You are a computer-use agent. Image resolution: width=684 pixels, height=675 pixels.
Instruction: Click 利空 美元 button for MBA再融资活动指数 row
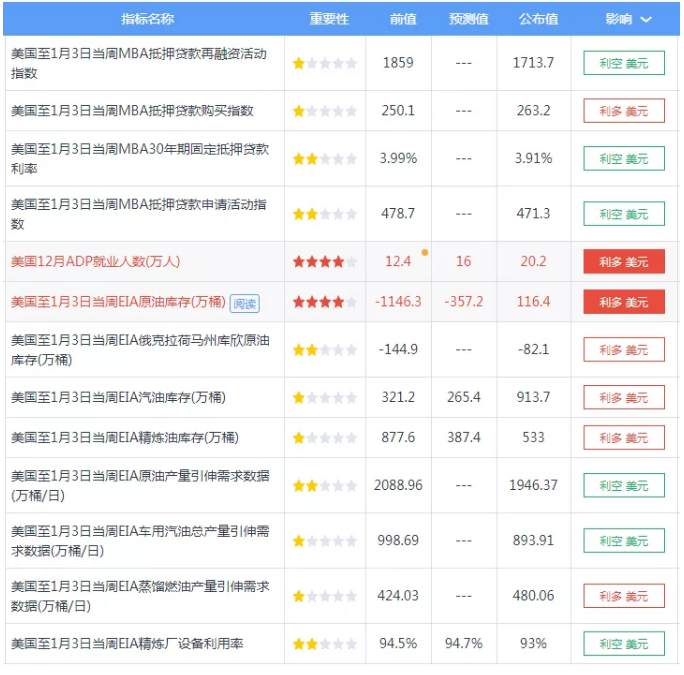pos(624,63)
